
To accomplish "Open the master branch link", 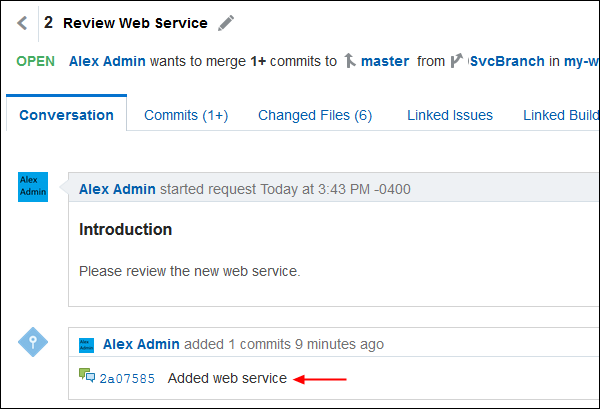I will (385, 61).
